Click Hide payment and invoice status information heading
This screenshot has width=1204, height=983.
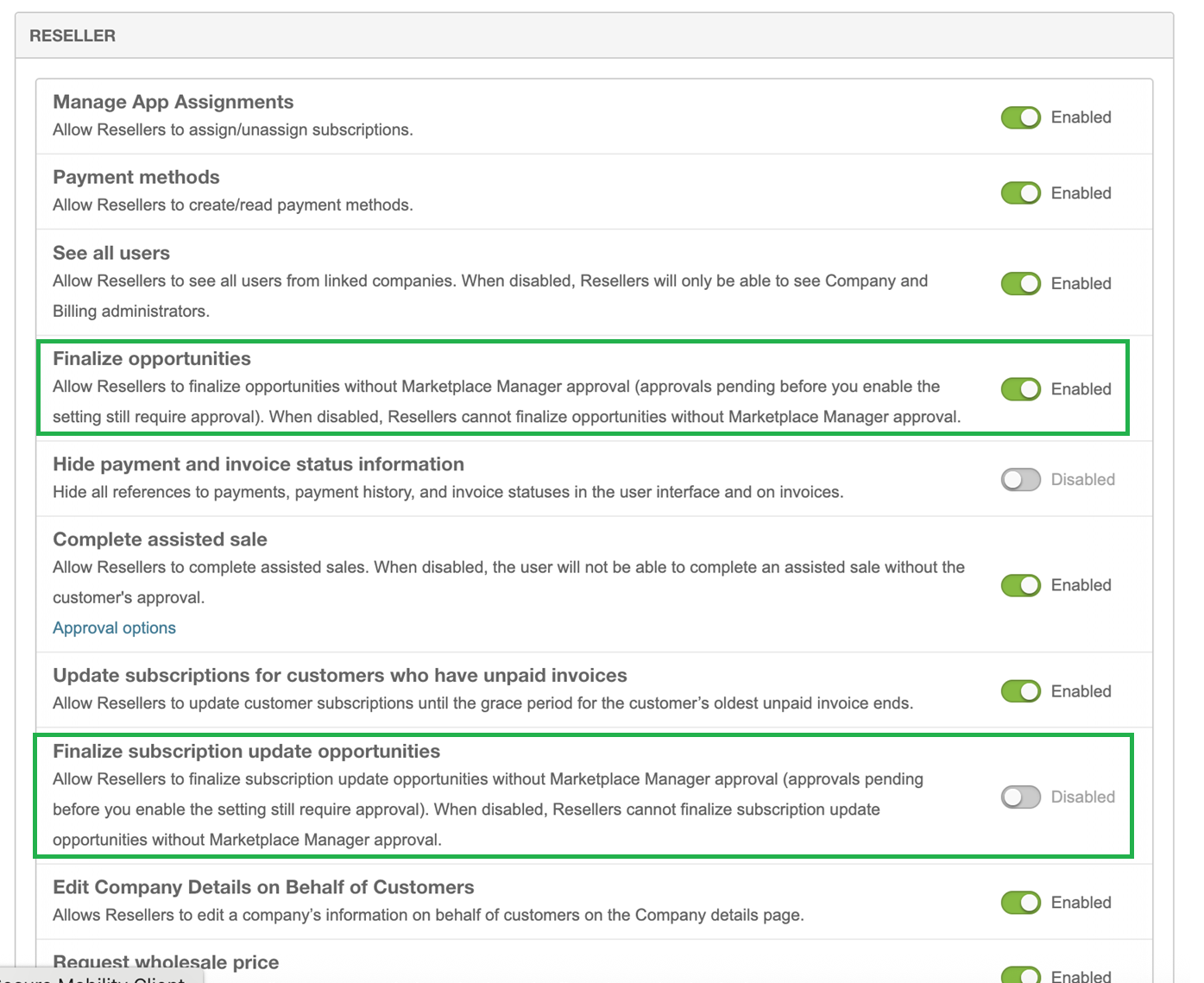point(258,464)
